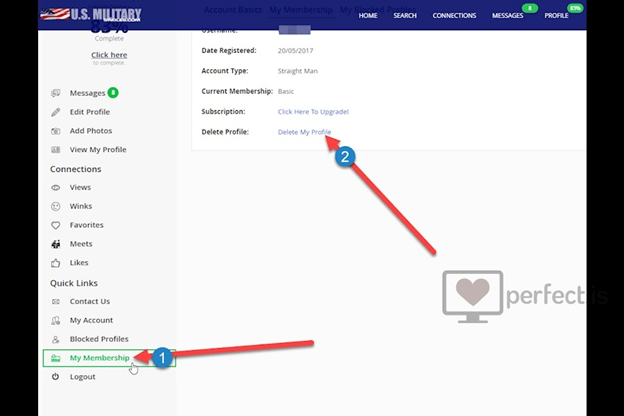The image size is (624, 416).
Task: Open CONNECTIONS in the top navigation
Action: (x=454, y=16)
